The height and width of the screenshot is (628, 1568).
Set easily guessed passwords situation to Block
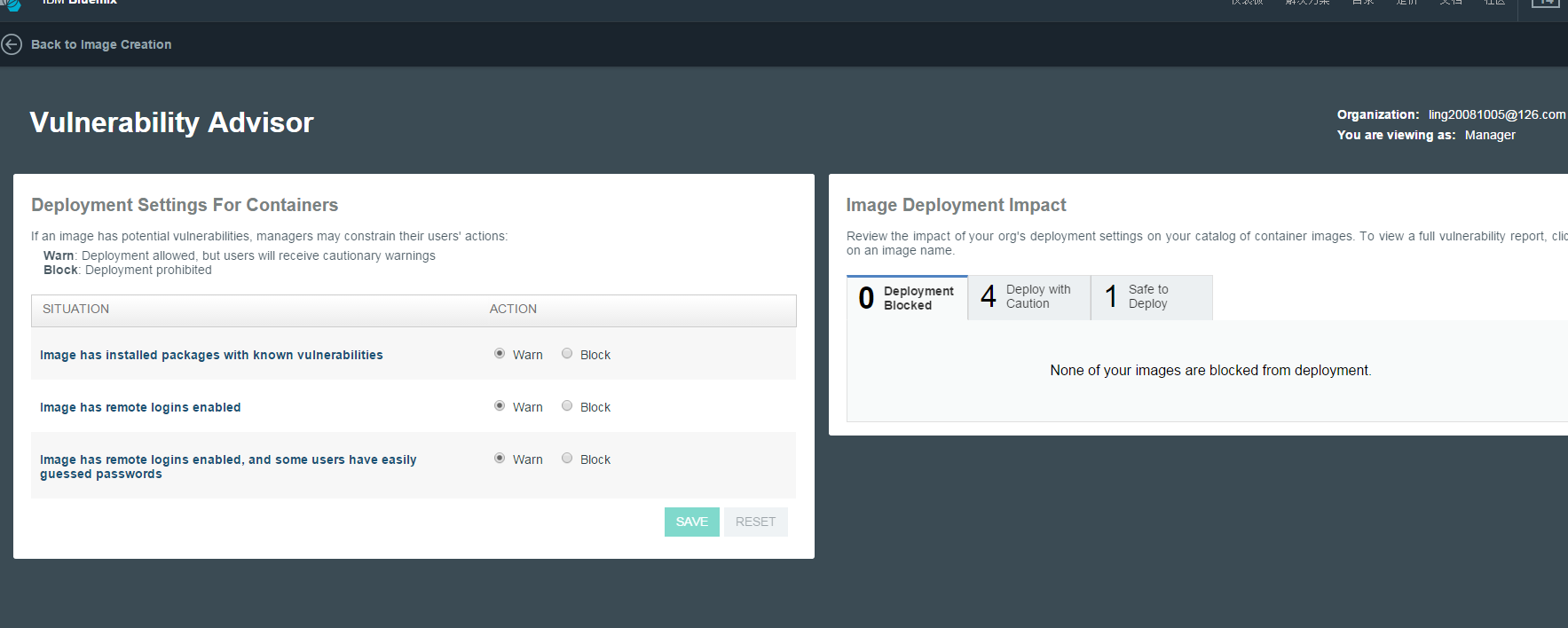click(567, 459)
